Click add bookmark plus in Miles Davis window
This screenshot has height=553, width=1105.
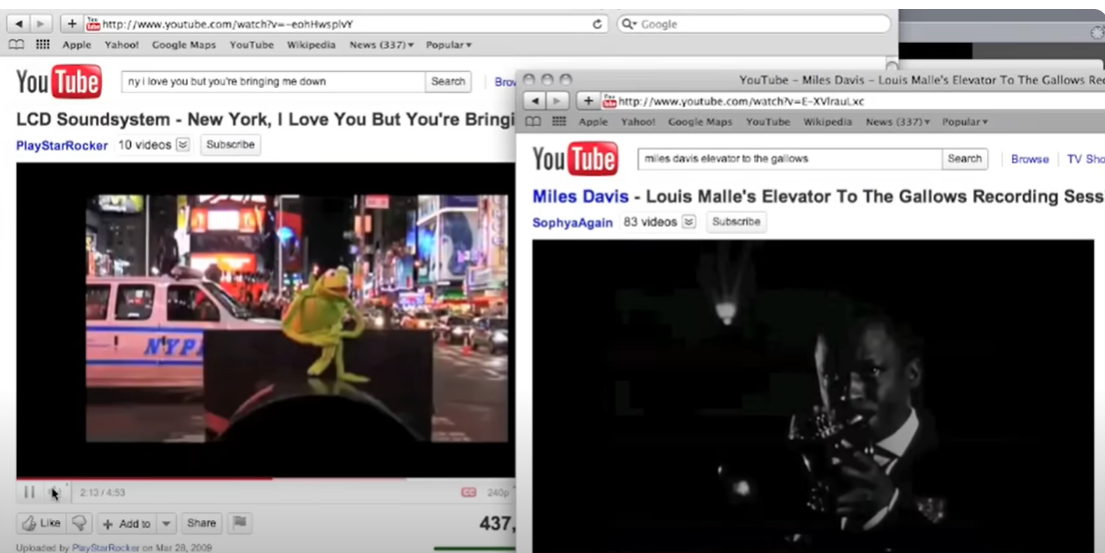click(x=588, y=101)
